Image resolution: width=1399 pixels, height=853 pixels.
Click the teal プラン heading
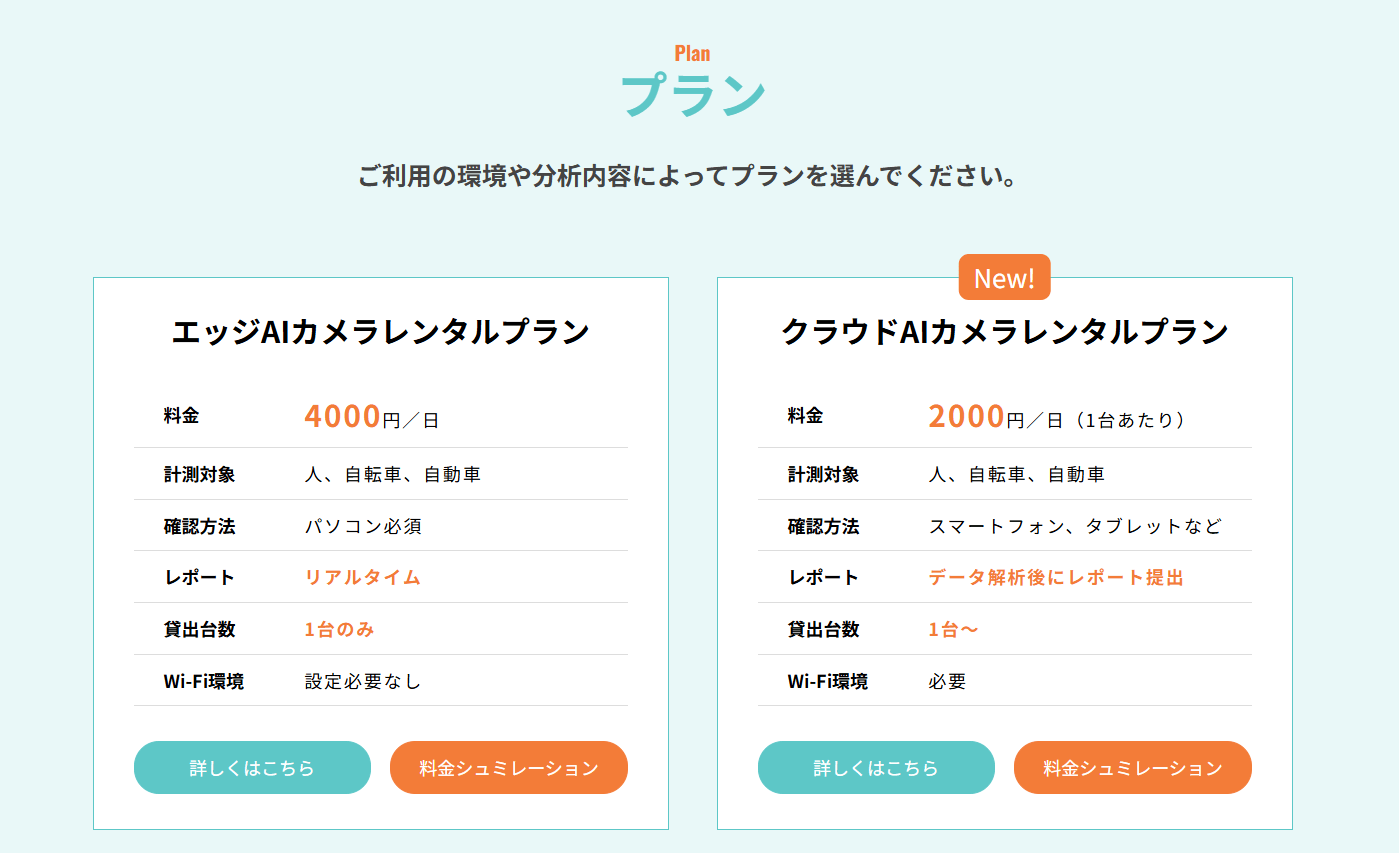(692, 96)
